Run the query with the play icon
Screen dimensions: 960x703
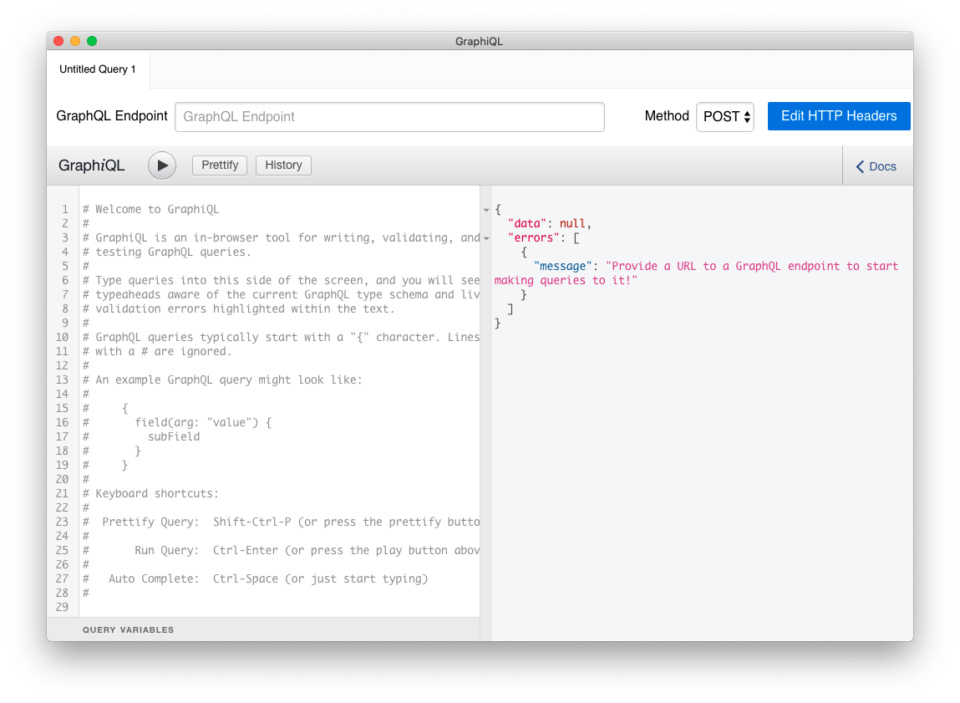click(x=161, y=165)
